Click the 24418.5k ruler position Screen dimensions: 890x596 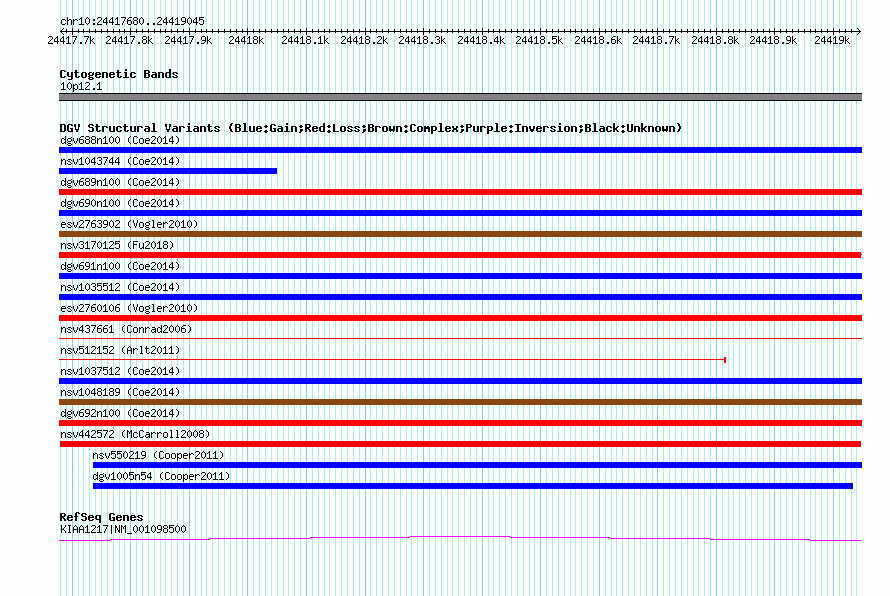[539, 40]
